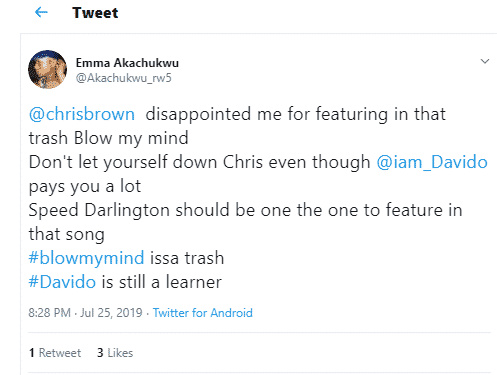
Task: Click the 8:28 PM · Jul 25, 2019 timestamp
Action: tap(85, 313)
